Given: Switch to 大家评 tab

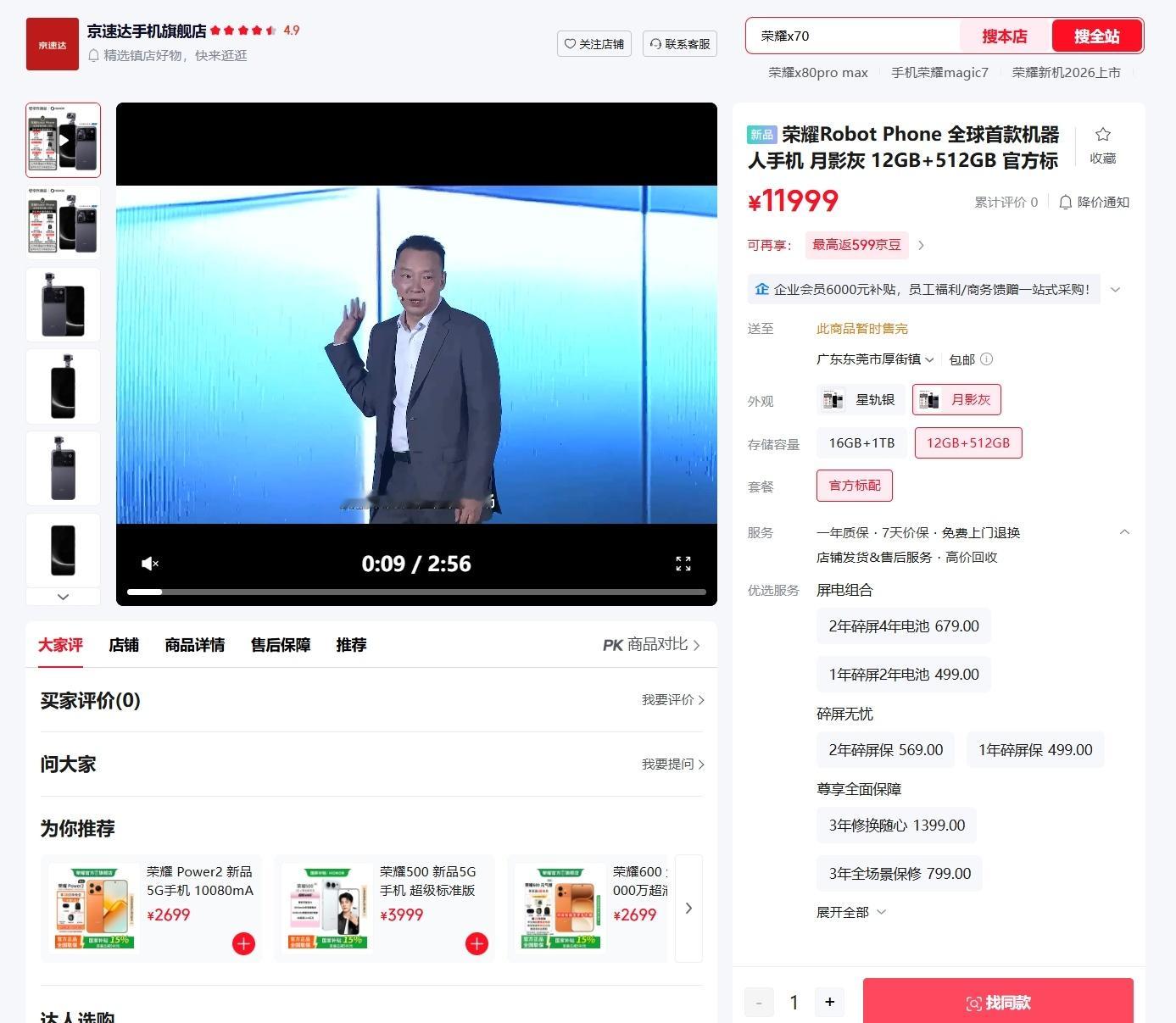Looking at the screenshot, I should [60, 645].
